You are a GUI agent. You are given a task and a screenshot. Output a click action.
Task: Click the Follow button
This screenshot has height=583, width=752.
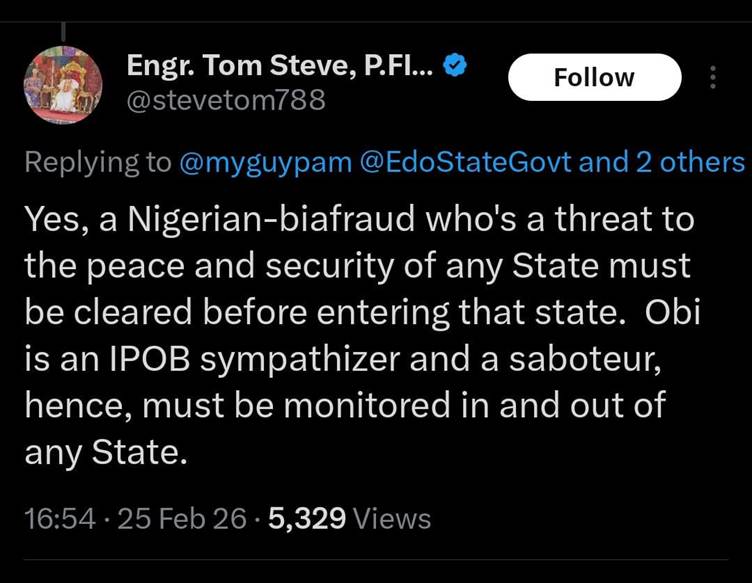(x=594, y=78)
